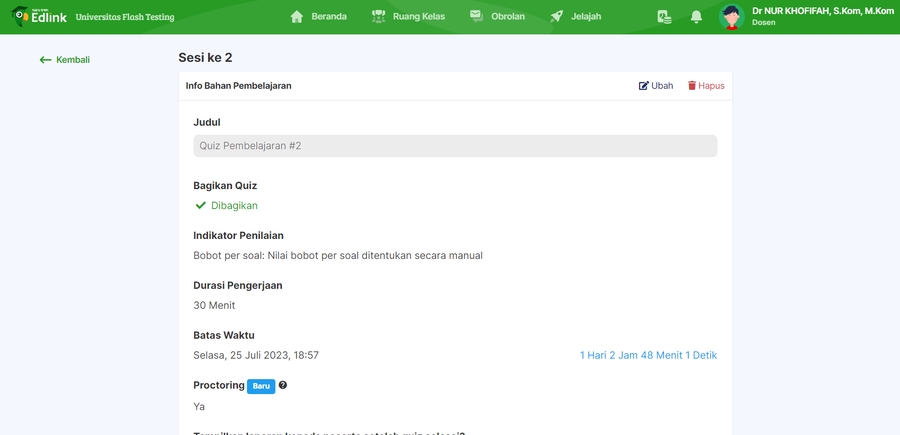Click the Judul title input field
This screenshot has width=900, height=435.
[x=455, y=146]
